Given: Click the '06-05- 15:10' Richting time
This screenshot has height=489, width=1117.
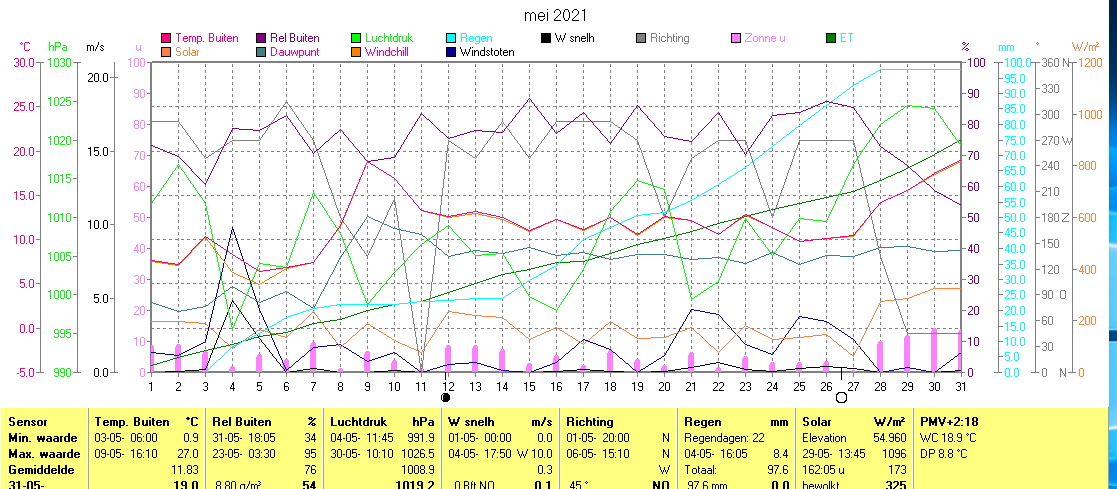Looking at the screenshot, I should (x=597, y=454).
